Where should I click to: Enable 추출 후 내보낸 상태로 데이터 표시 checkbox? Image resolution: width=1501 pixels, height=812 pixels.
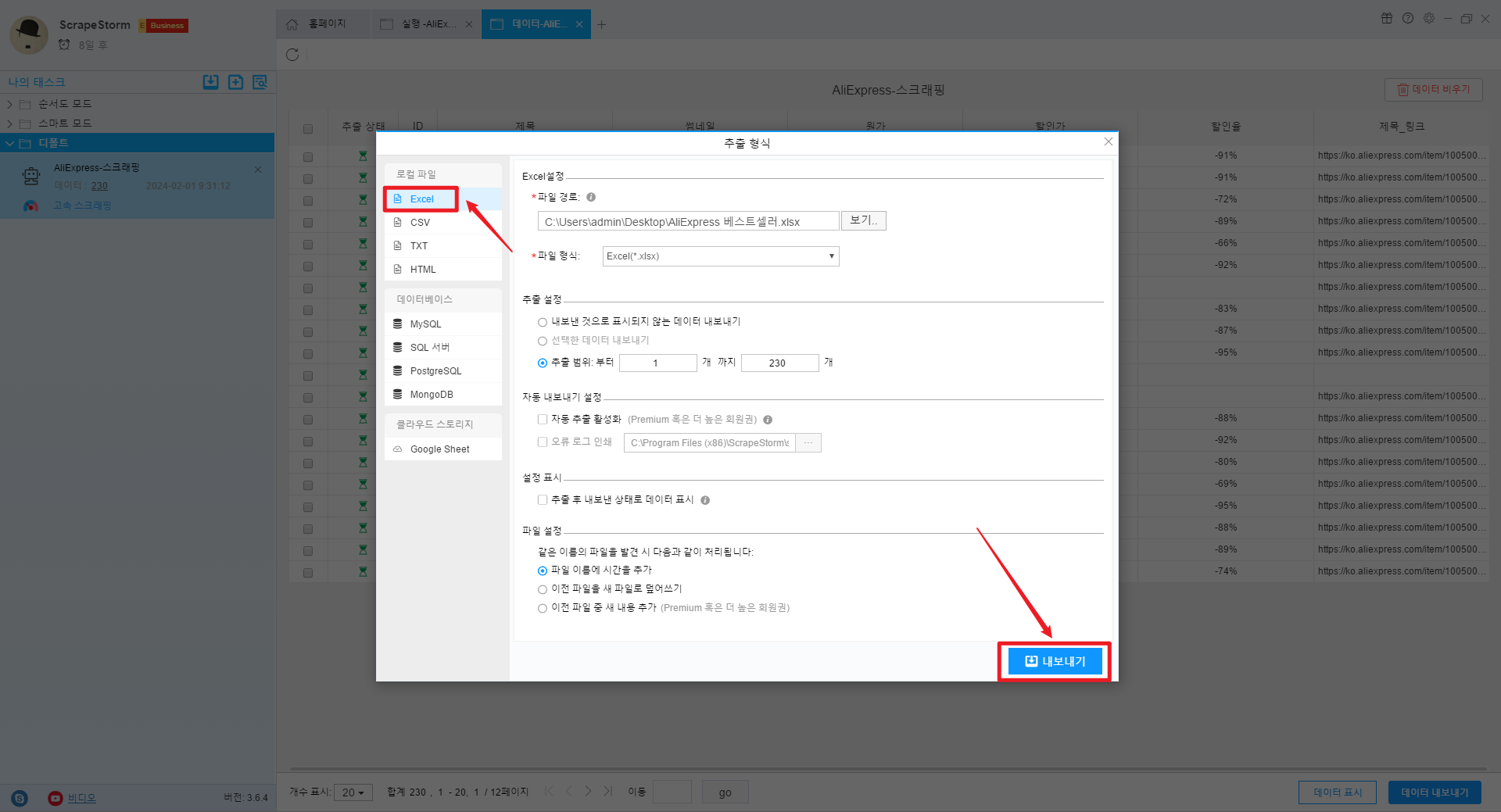[543, 500]
